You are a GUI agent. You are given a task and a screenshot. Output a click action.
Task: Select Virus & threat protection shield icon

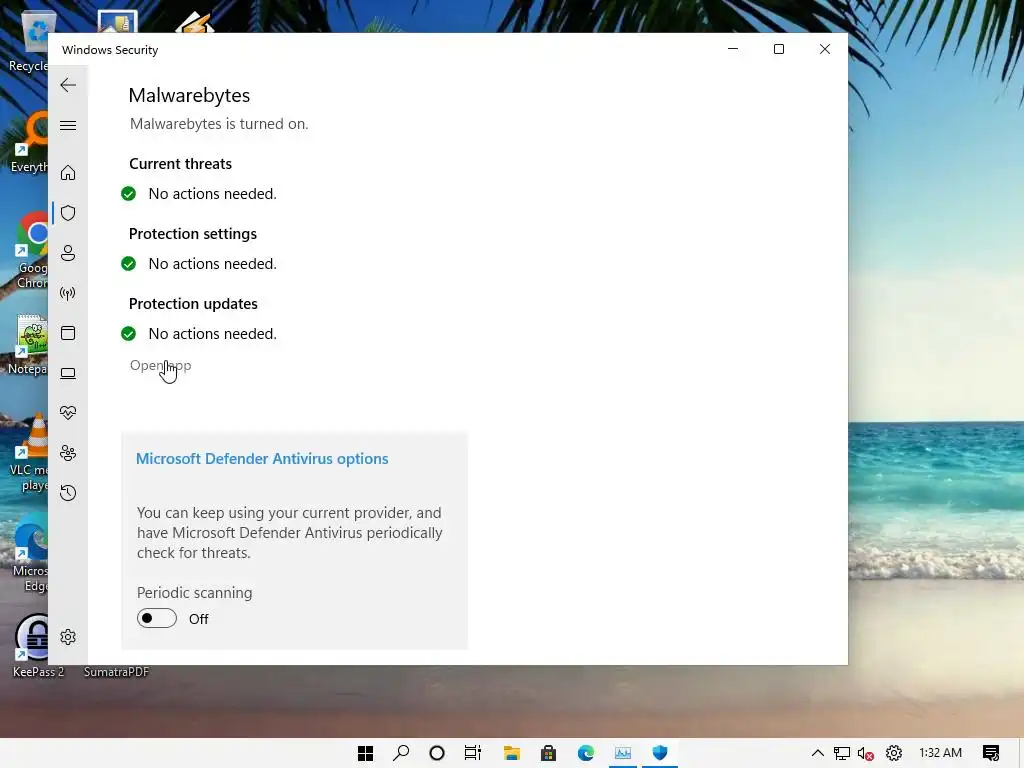coord(68,213)
